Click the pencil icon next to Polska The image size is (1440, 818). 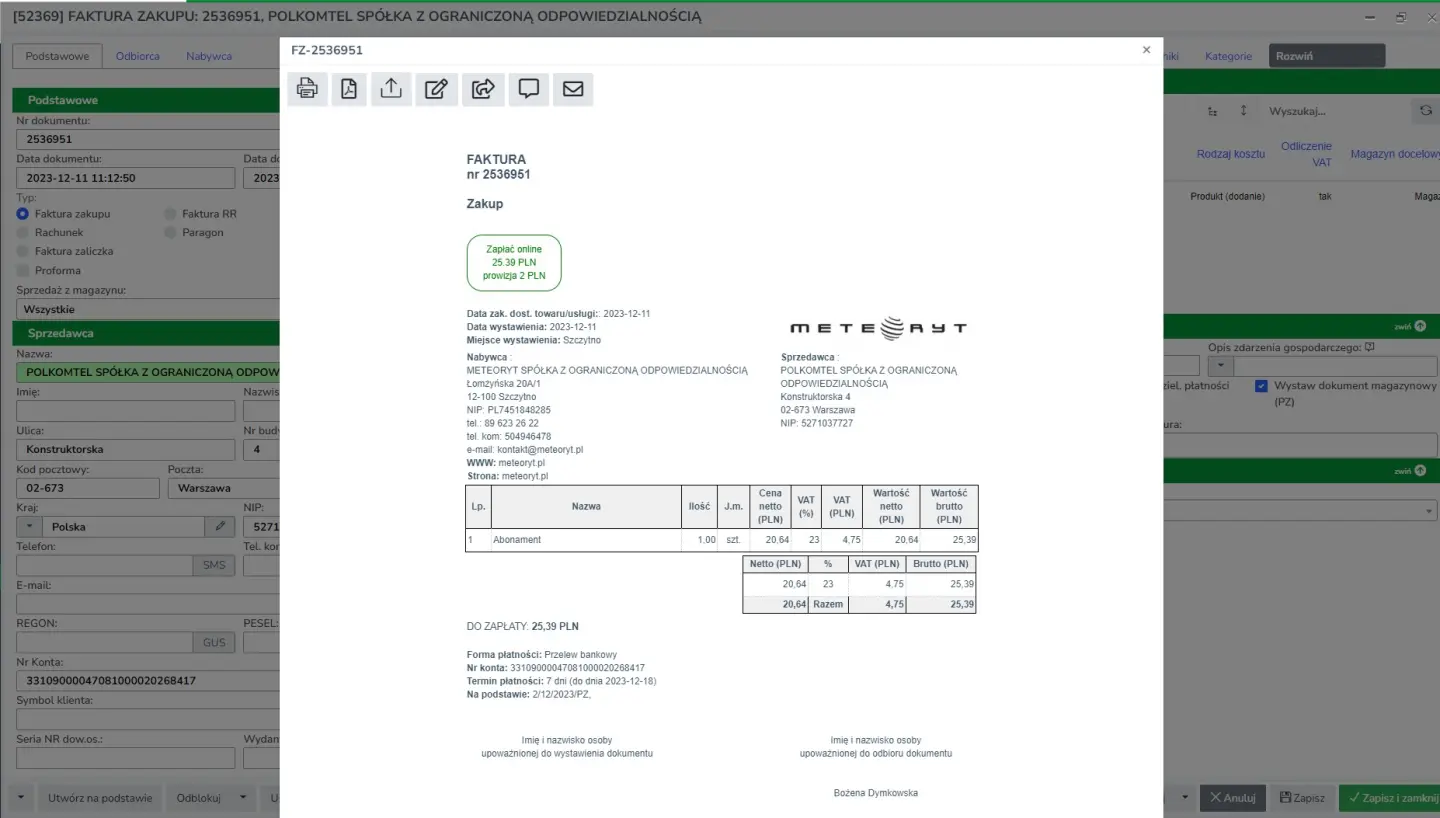tap(220, 526)
